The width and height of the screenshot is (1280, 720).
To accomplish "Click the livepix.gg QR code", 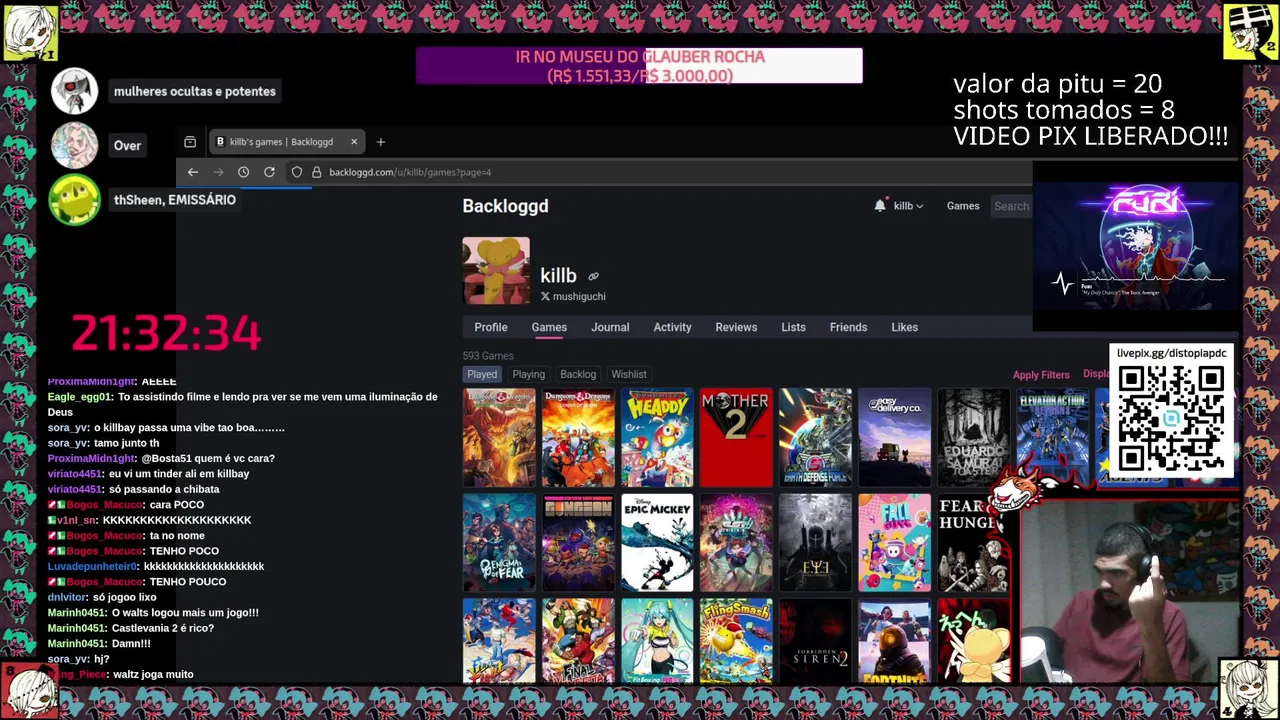I will [1171, 419].
